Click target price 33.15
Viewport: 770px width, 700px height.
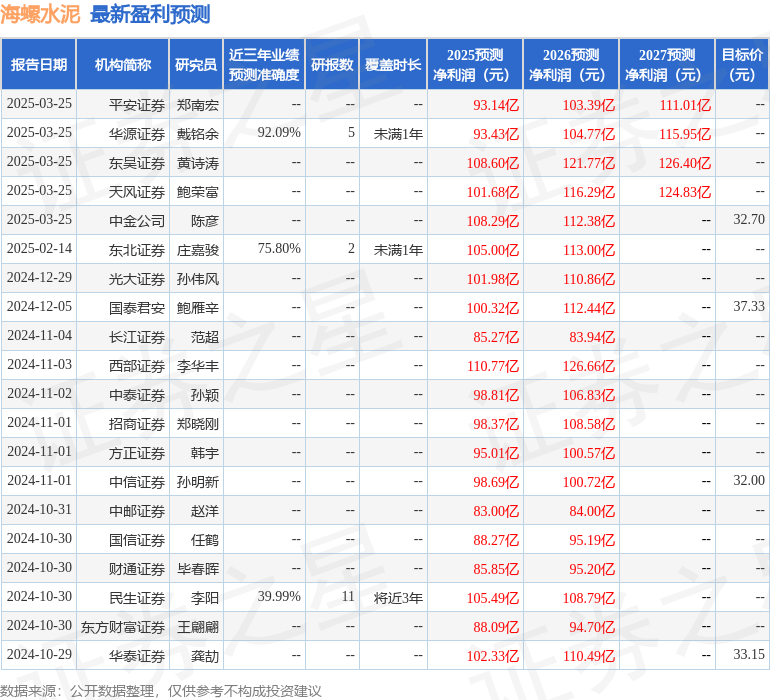(x=749, y=654)
